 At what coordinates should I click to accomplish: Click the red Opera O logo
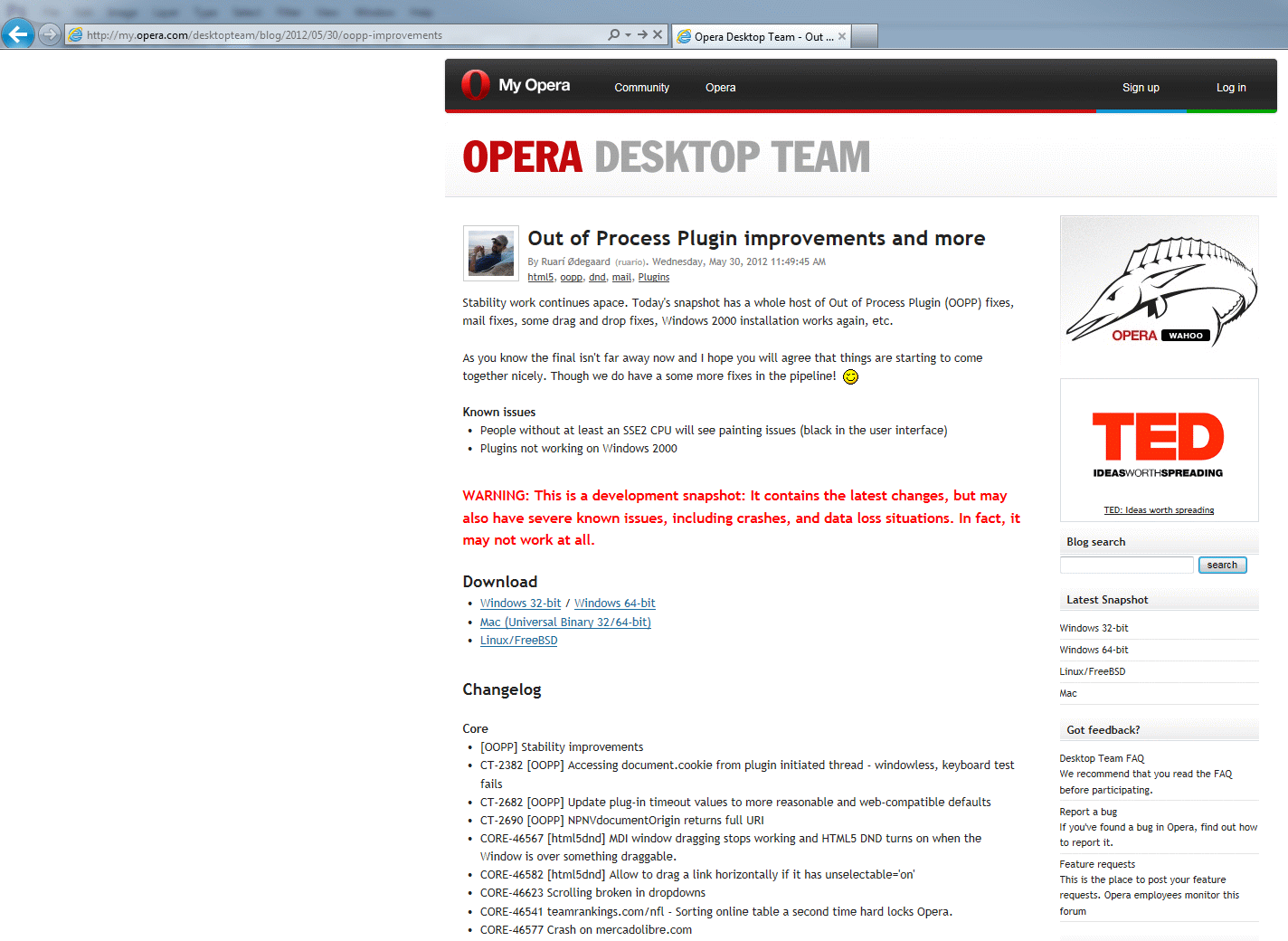[x=476, y=85]
